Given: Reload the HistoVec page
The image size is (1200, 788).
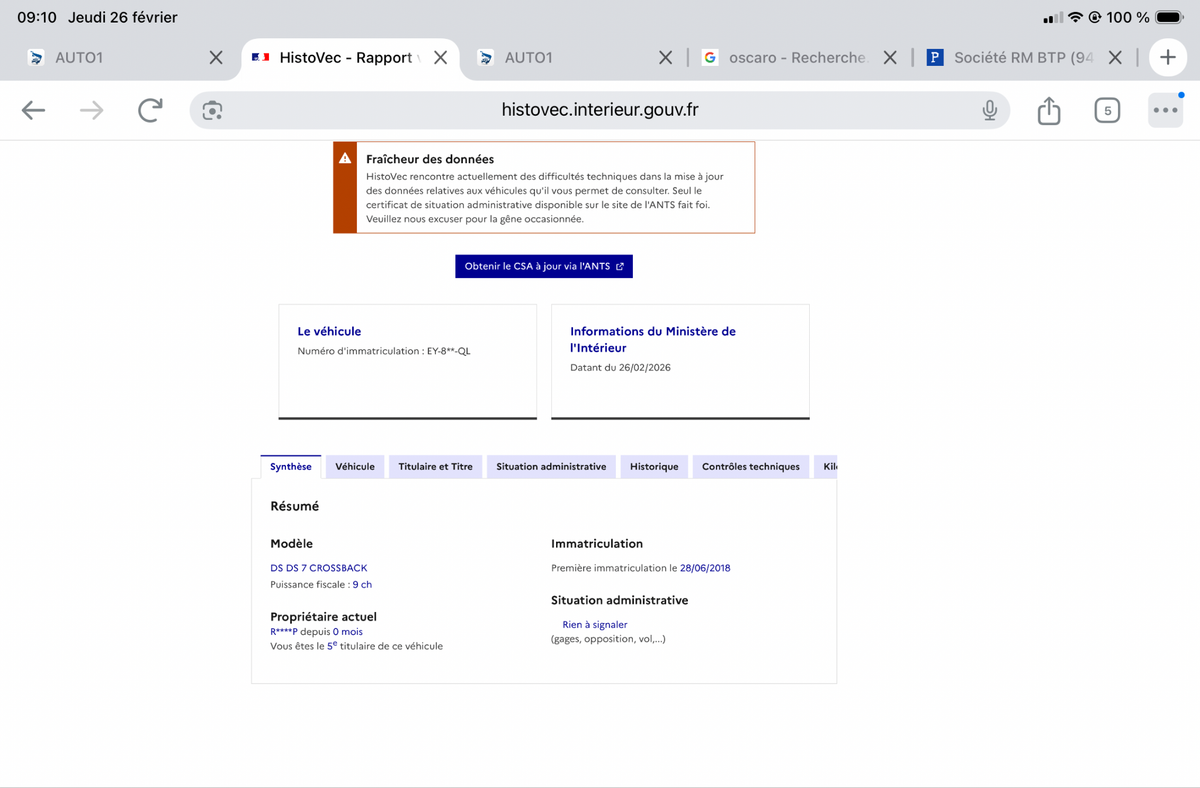Looking at the screenshot, I should pos(150,110).
